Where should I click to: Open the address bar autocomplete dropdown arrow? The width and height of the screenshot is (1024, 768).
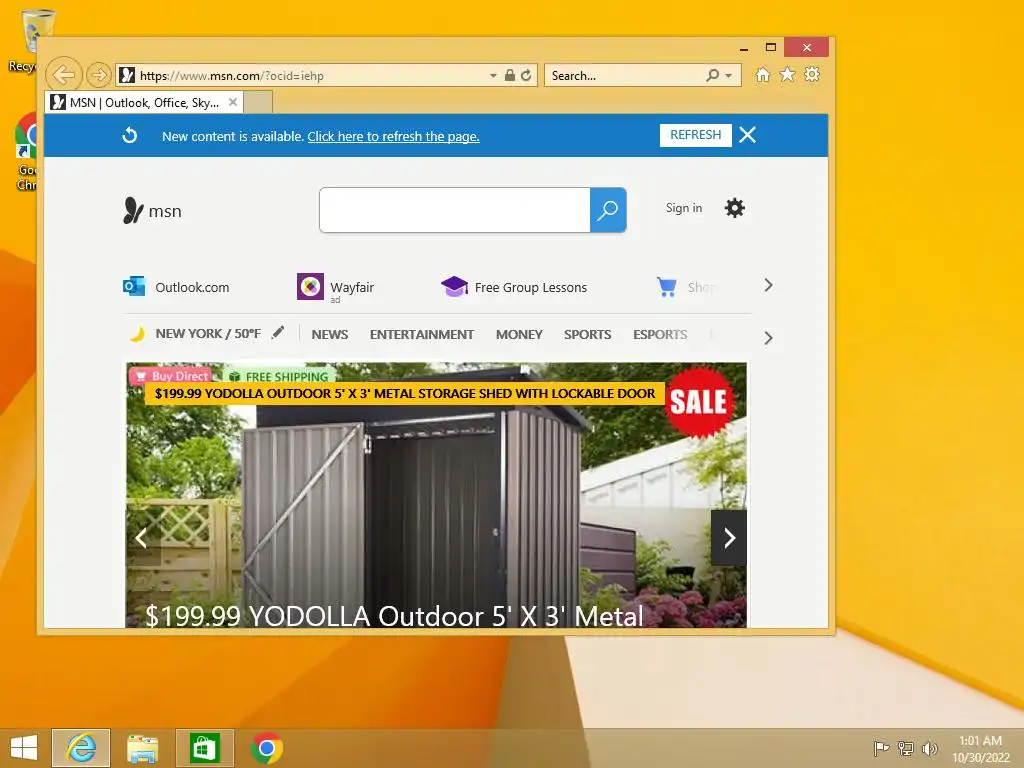(493, 76)
